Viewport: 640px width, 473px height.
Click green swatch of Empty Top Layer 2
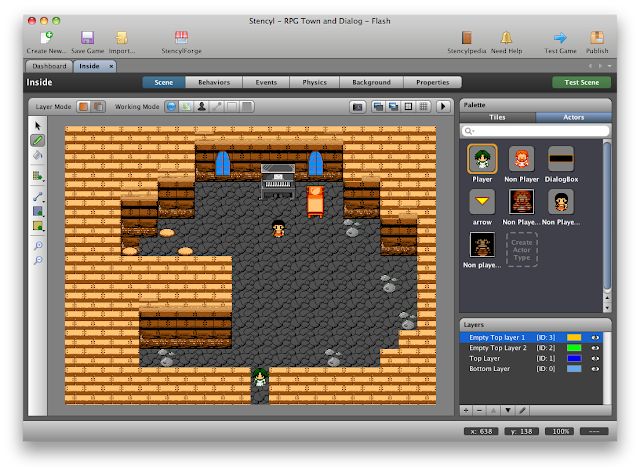click(x=574, y=348)
